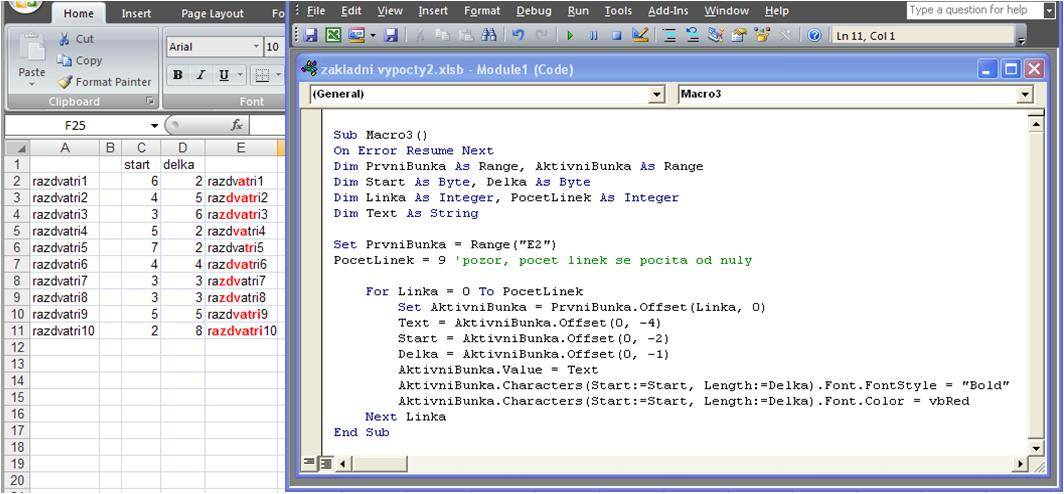The image size is (1064, 494).
Task: Click the code window scroll down arrow
Action: click(1036, 449)
